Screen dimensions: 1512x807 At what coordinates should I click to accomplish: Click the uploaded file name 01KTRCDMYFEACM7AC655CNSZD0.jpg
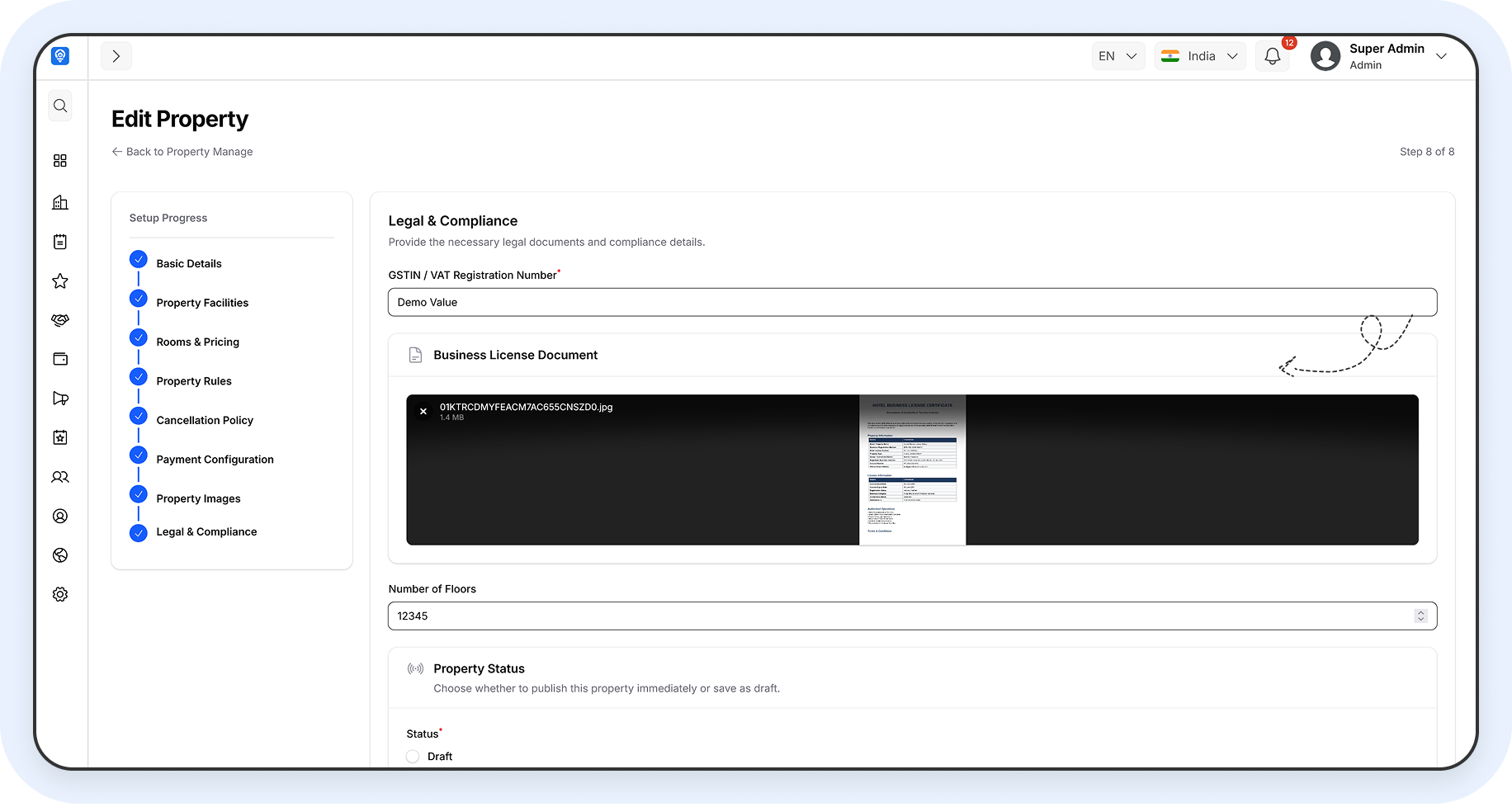[527, 407]
